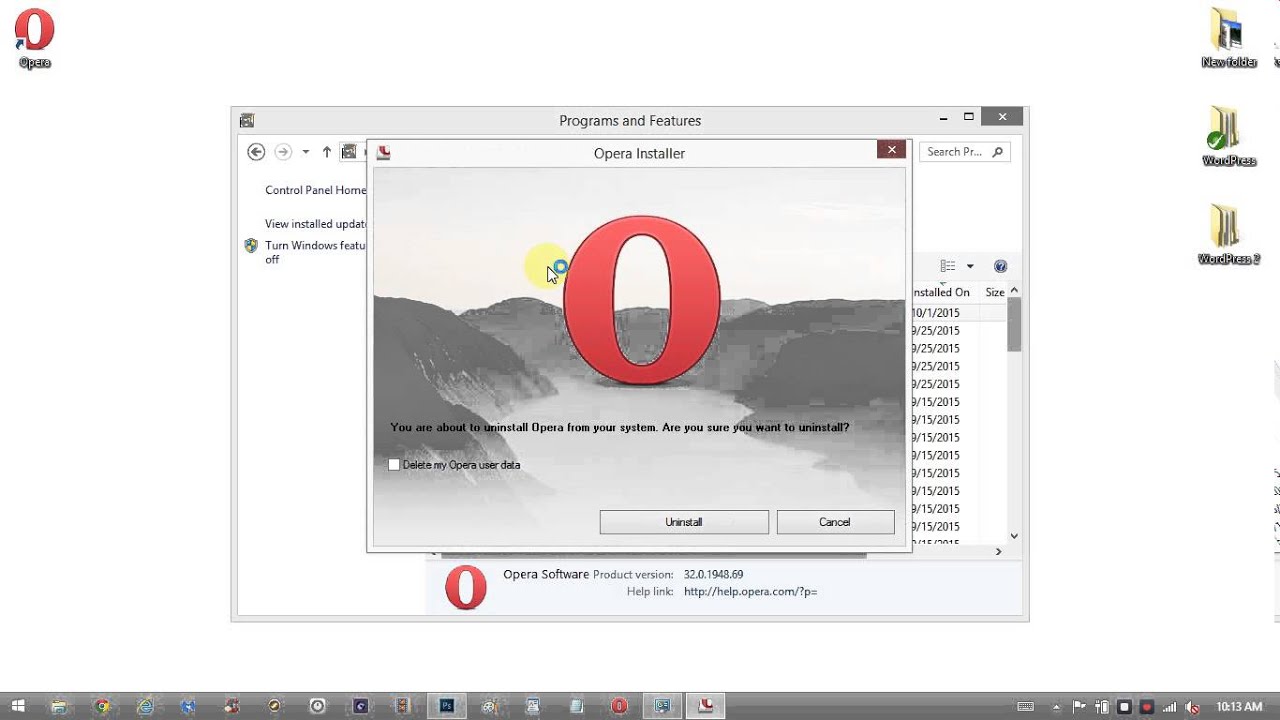Open Opera from the taskbar
The image size is (1280, 720).
coord(619,706)
